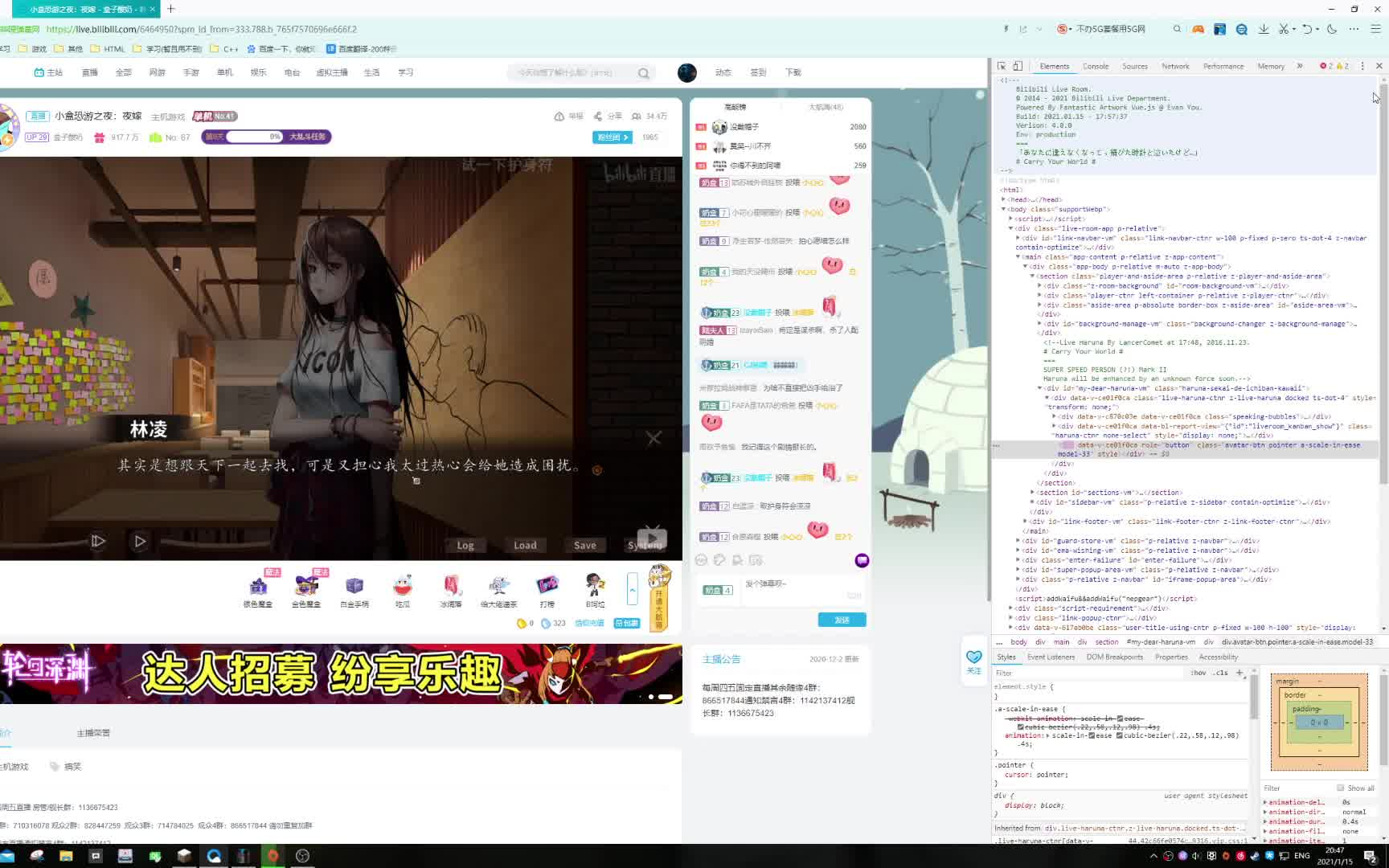The image size is (1389, 868).
Task: Click the Log button in the game overlay
Action: 465,545
